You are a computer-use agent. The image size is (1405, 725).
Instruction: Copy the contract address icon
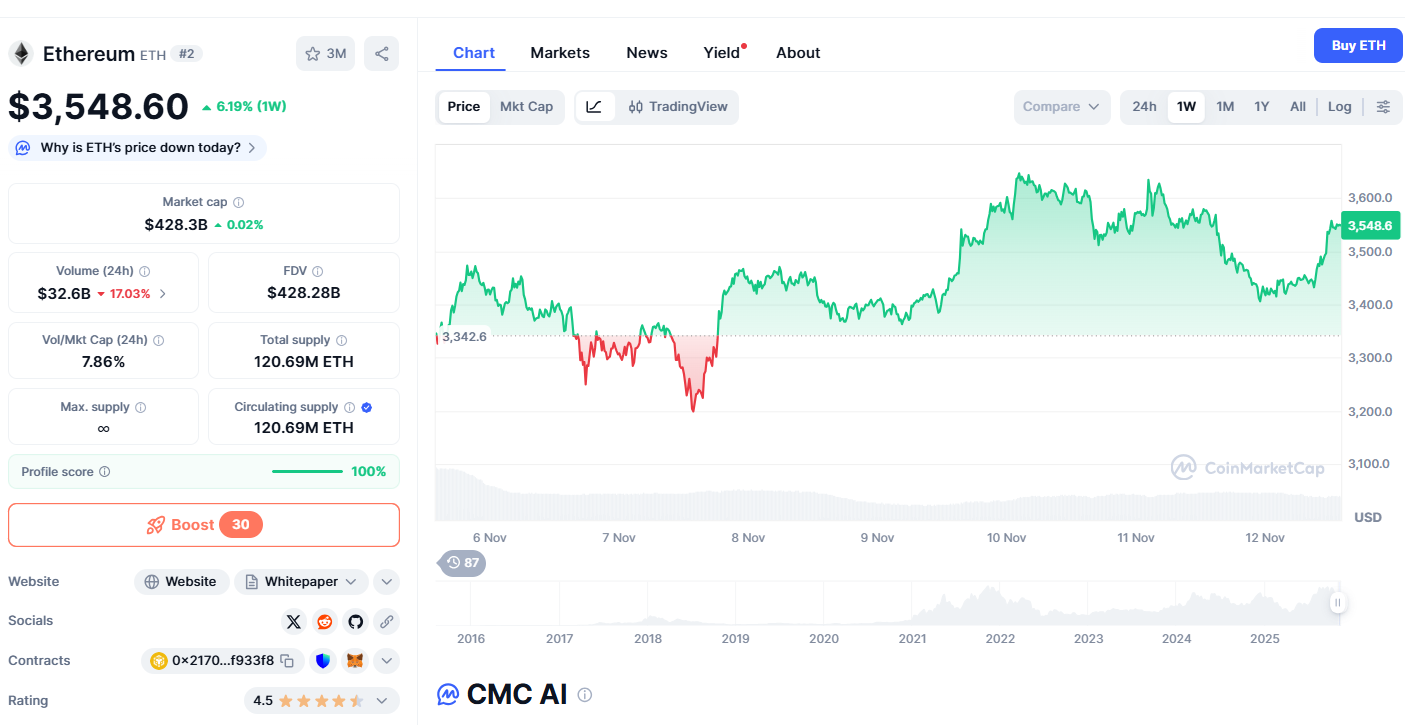click(287, 661)
